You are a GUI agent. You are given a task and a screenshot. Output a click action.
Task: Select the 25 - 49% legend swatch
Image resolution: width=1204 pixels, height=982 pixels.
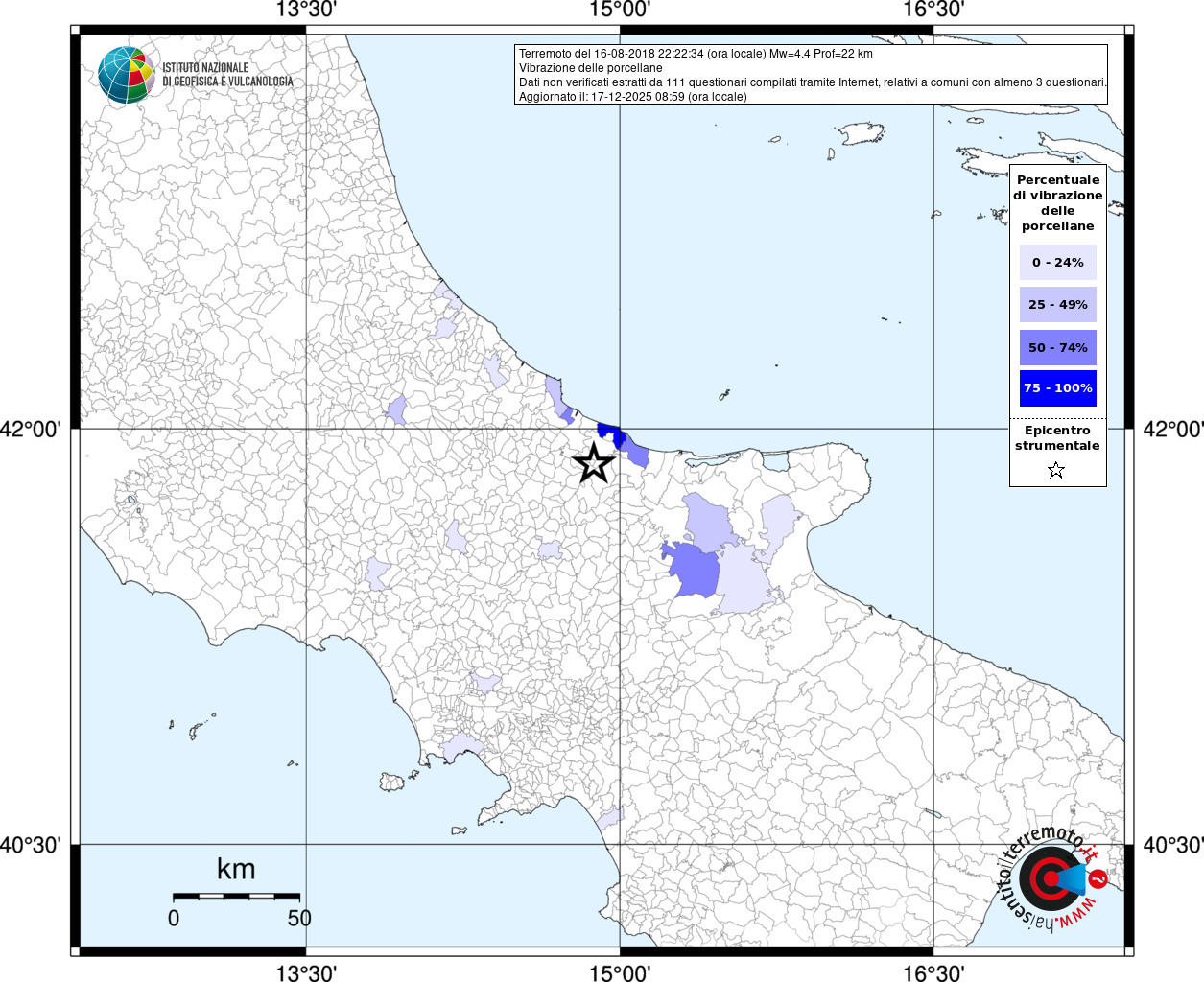[x=1057, y=305]
